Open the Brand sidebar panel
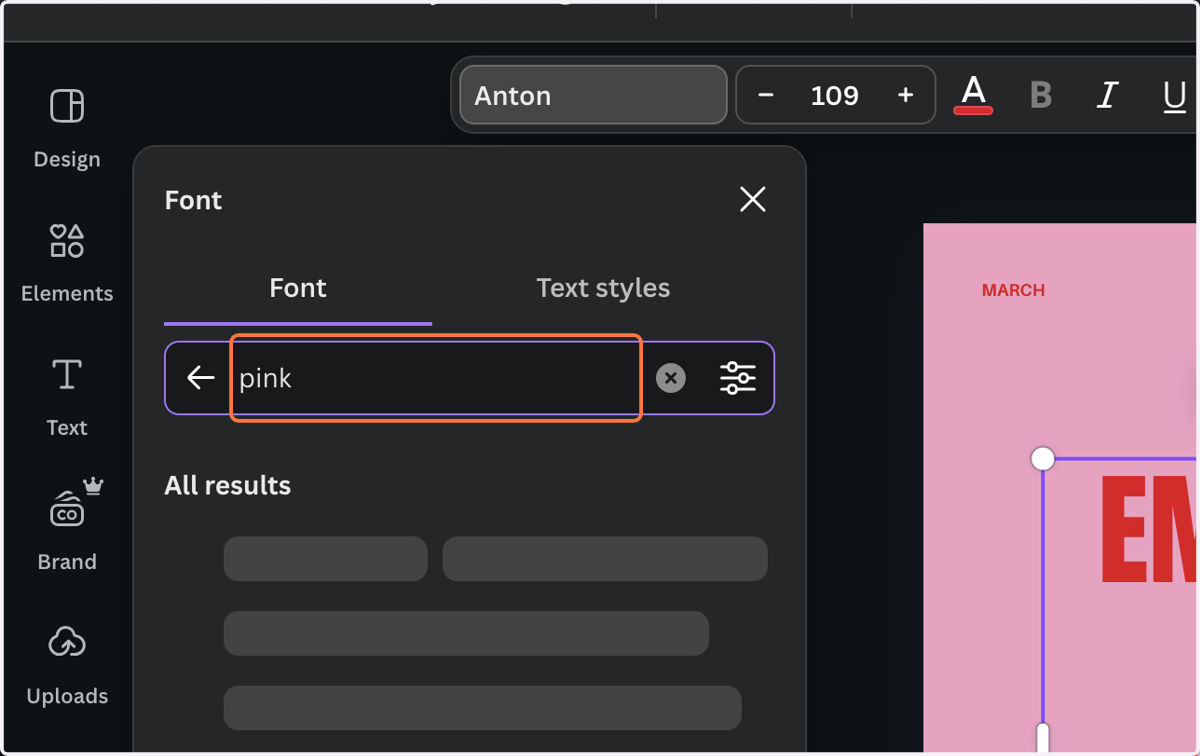The height and width of the screenshot is (756, 1200). point(67,525)
